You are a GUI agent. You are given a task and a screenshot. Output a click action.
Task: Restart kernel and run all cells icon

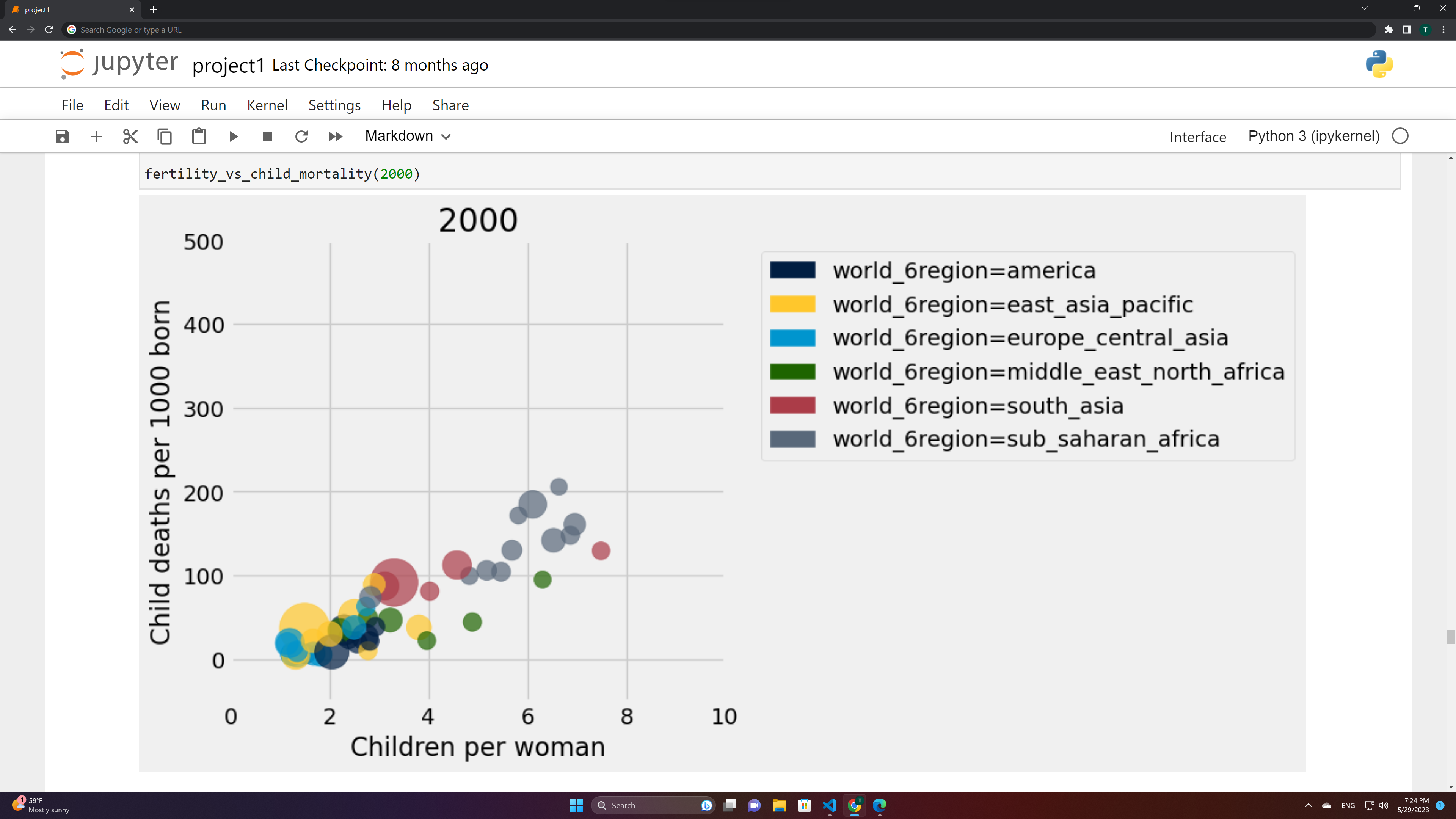[336, 136]
